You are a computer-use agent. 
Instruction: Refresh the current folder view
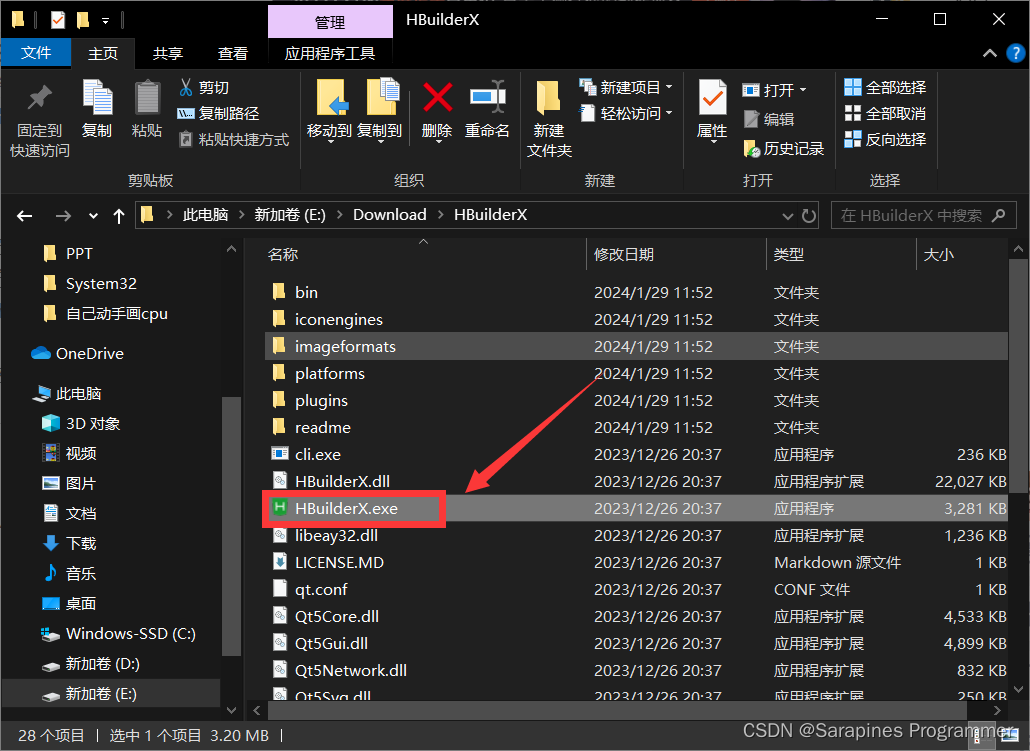coord(809,216)
